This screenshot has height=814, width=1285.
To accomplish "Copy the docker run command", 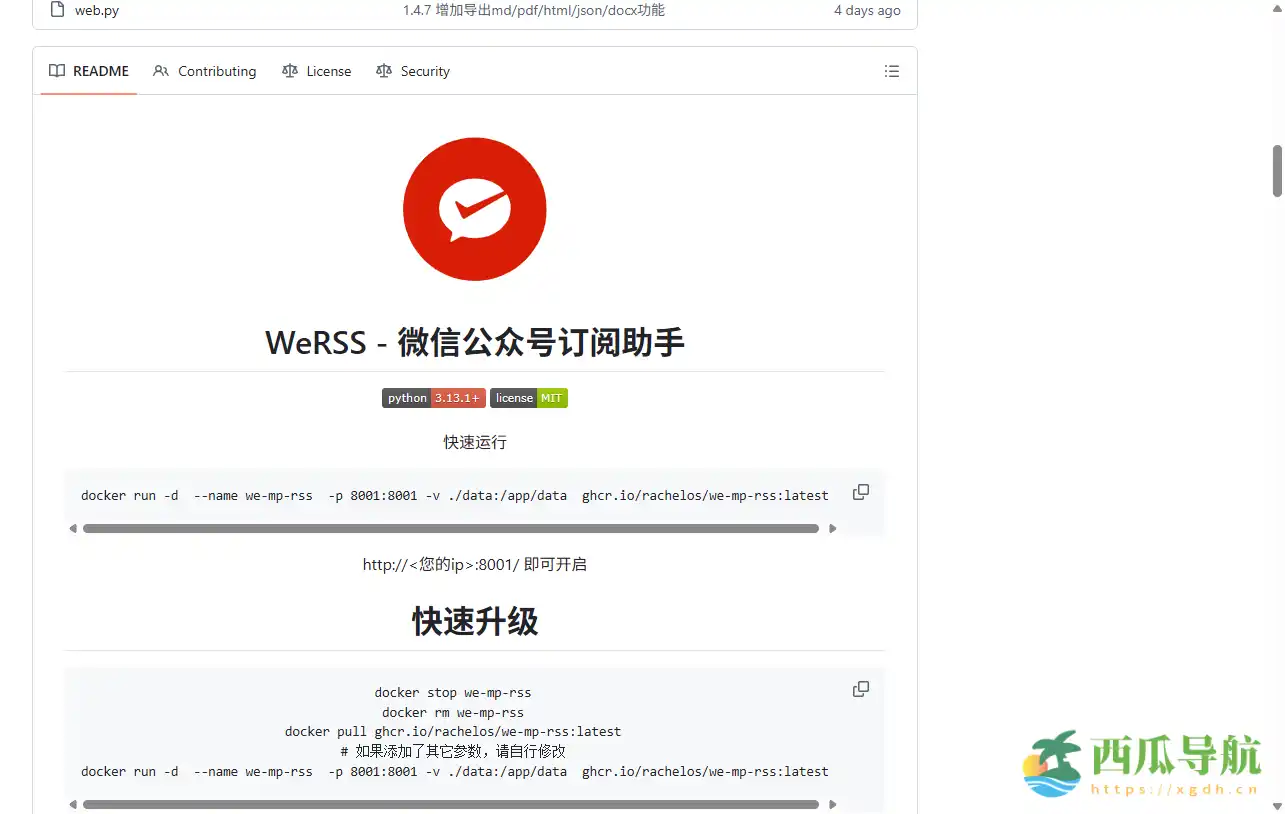I will click(860, 492).
